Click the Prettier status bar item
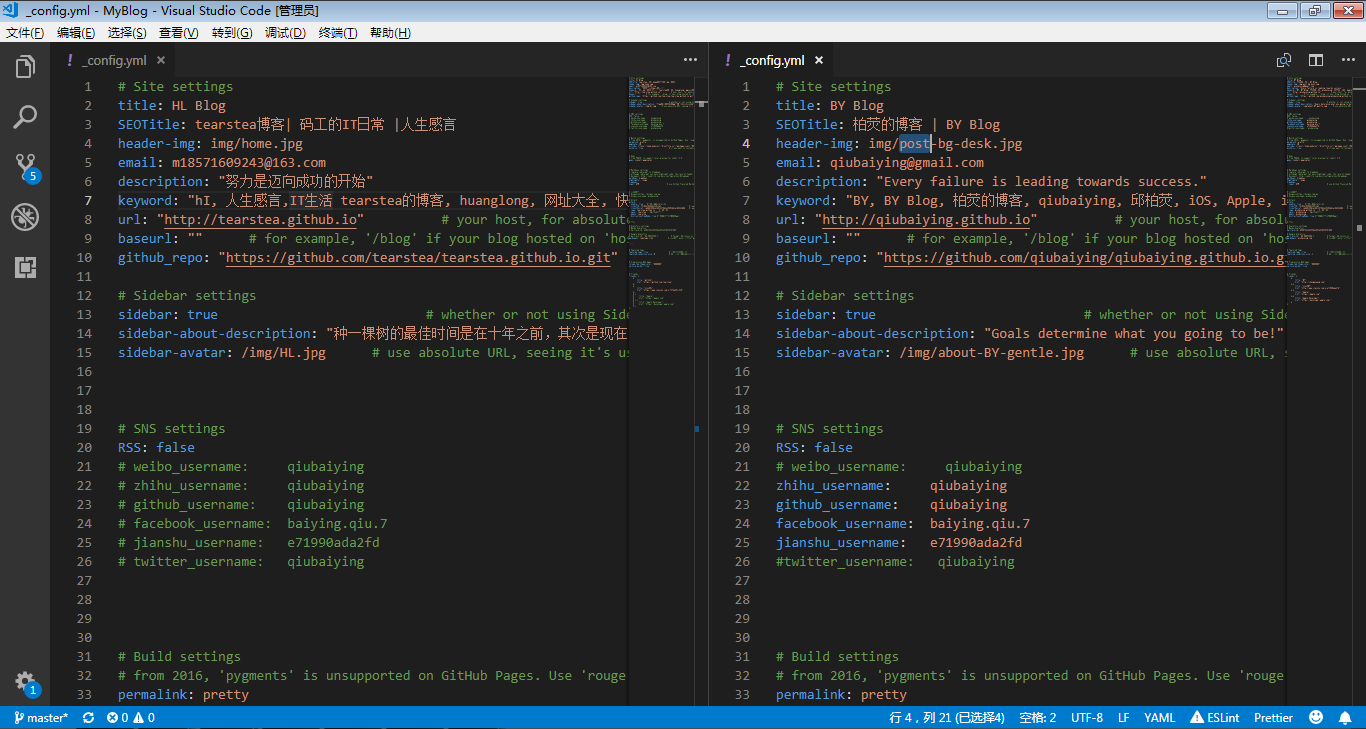The height and width of the screenshot is (729, 1366). (1274, 718)
